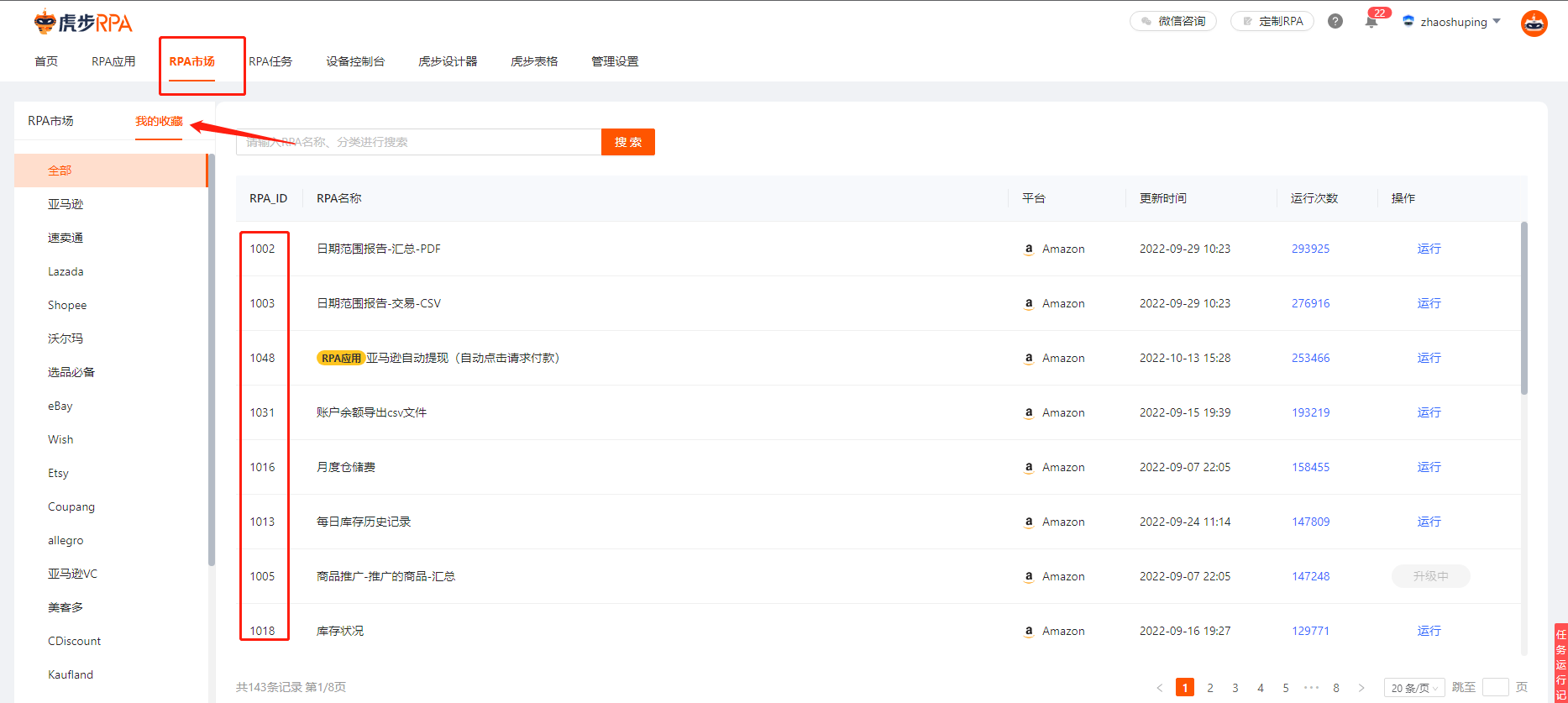This screenshot has height=703, width=1568.
Task: Open the 虎步表格 tab
Action: pyautogui.click(x=534, y=61)
